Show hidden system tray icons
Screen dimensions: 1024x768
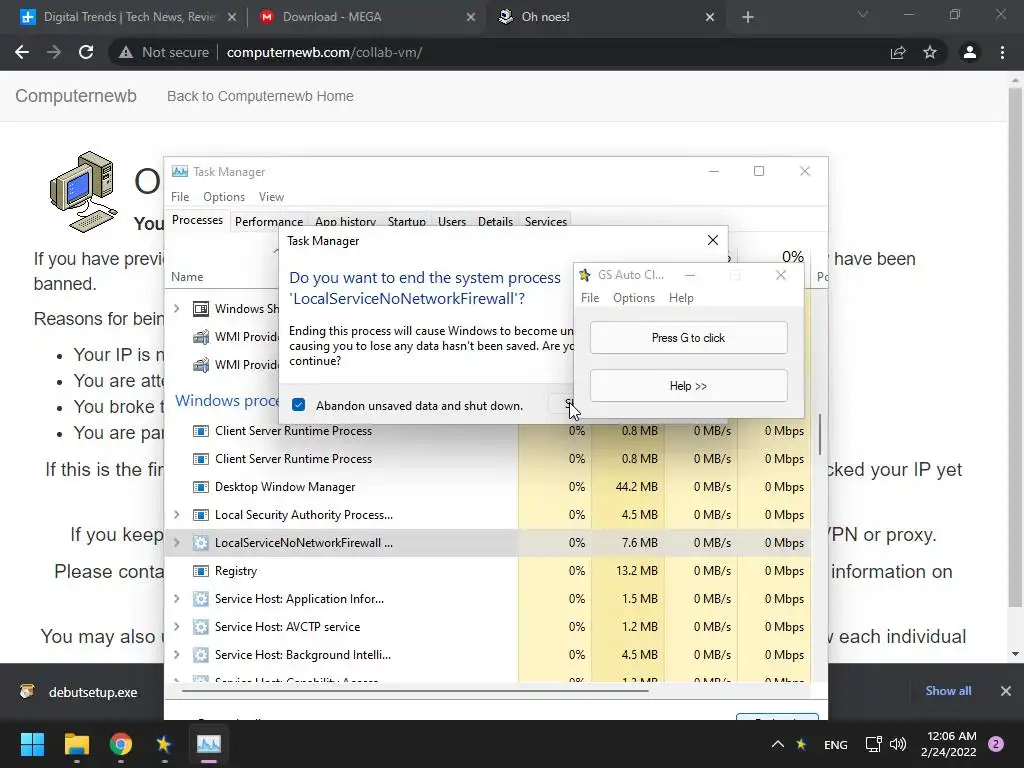pos(777,744)
